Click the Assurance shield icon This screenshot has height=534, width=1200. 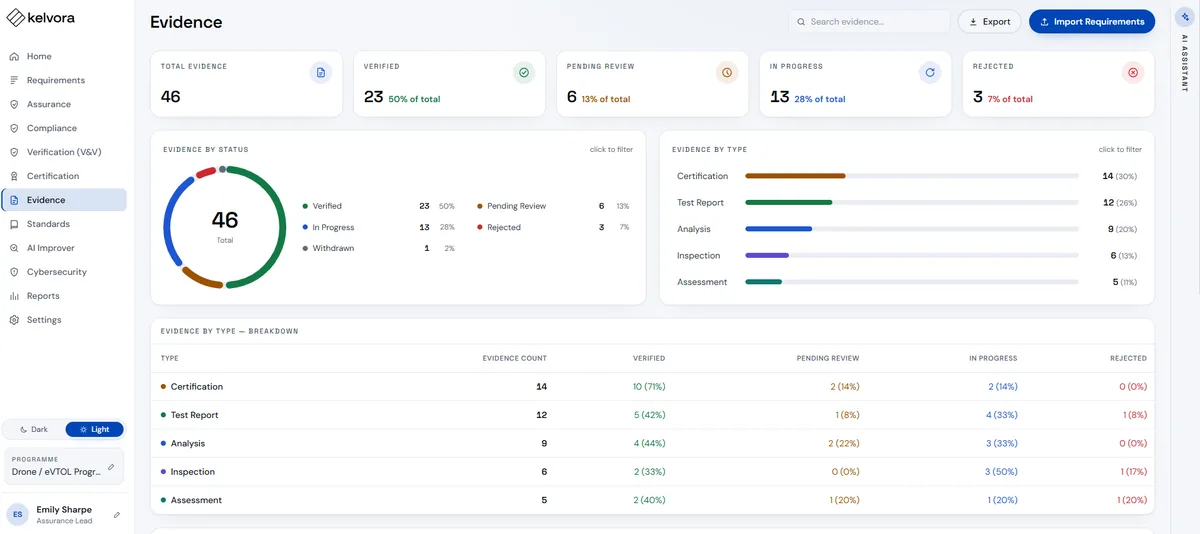(14, 104)
